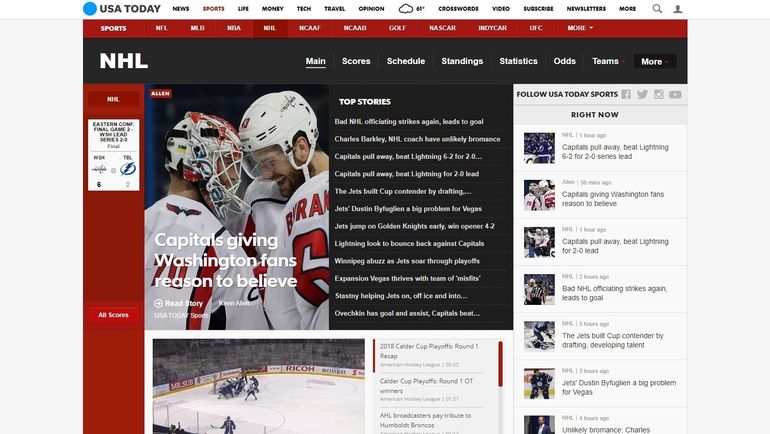Expand the More dropdown in NHL nav
Image resolution: width=770 pixels, height=434 pixels.
tap(655, 61)
